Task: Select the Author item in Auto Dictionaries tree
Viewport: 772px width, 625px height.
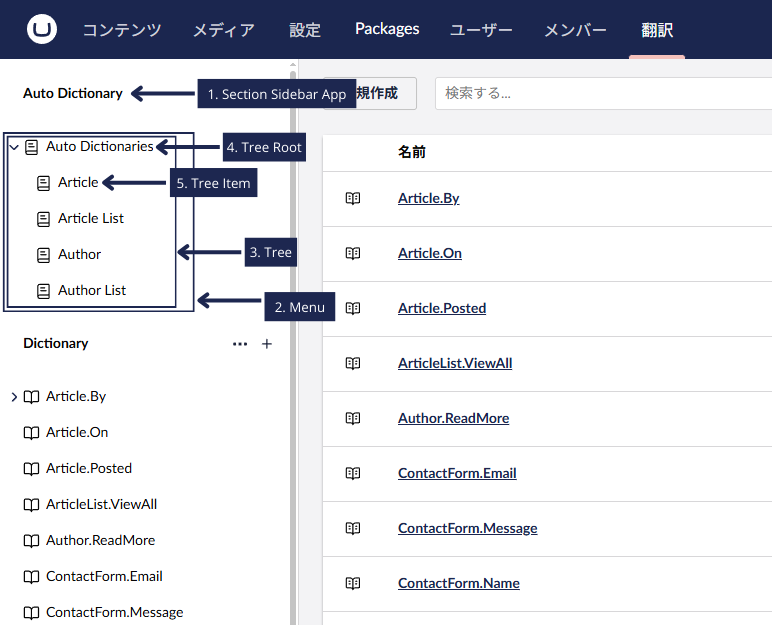Action: (79, 254)
